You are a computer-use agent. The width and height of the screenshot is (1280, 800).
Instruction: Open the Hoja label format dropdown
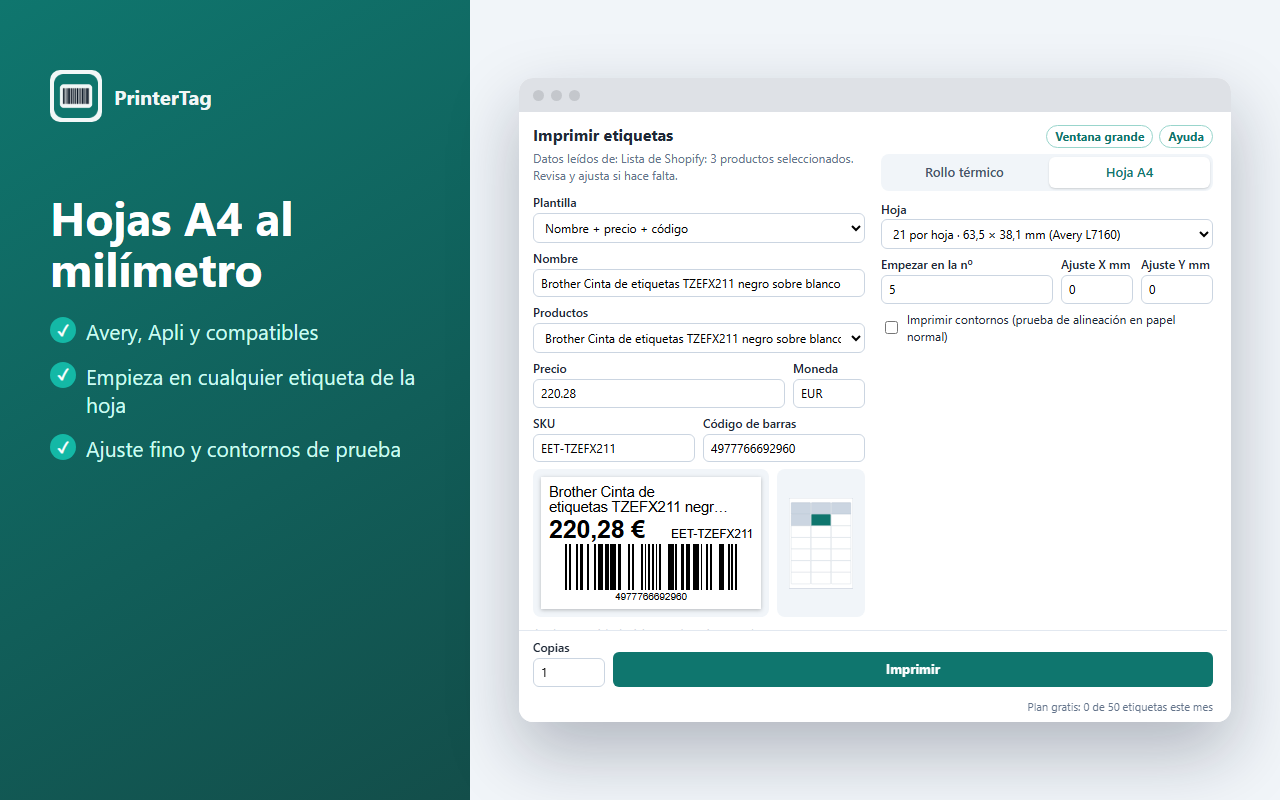[1047, 234]
